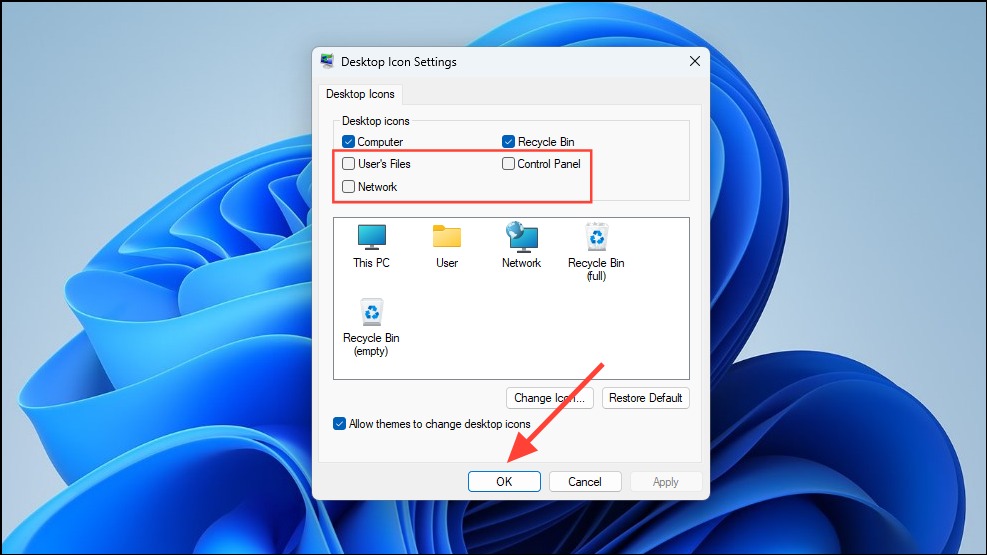Check the Network desktop icon checkbox
The height and width of the screenshot is (555, 987).
[348, 186]
